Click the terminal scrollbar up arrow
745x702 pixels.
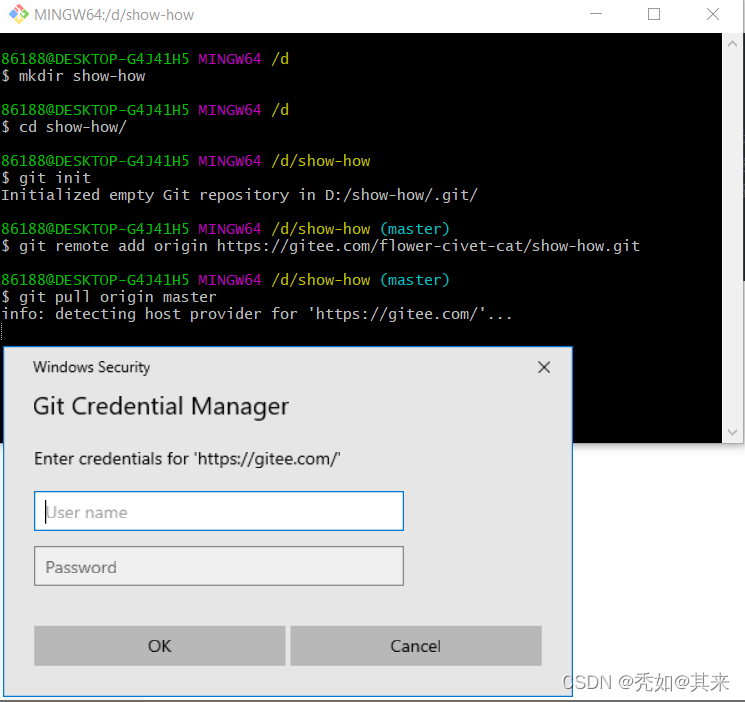pos(733,44)
